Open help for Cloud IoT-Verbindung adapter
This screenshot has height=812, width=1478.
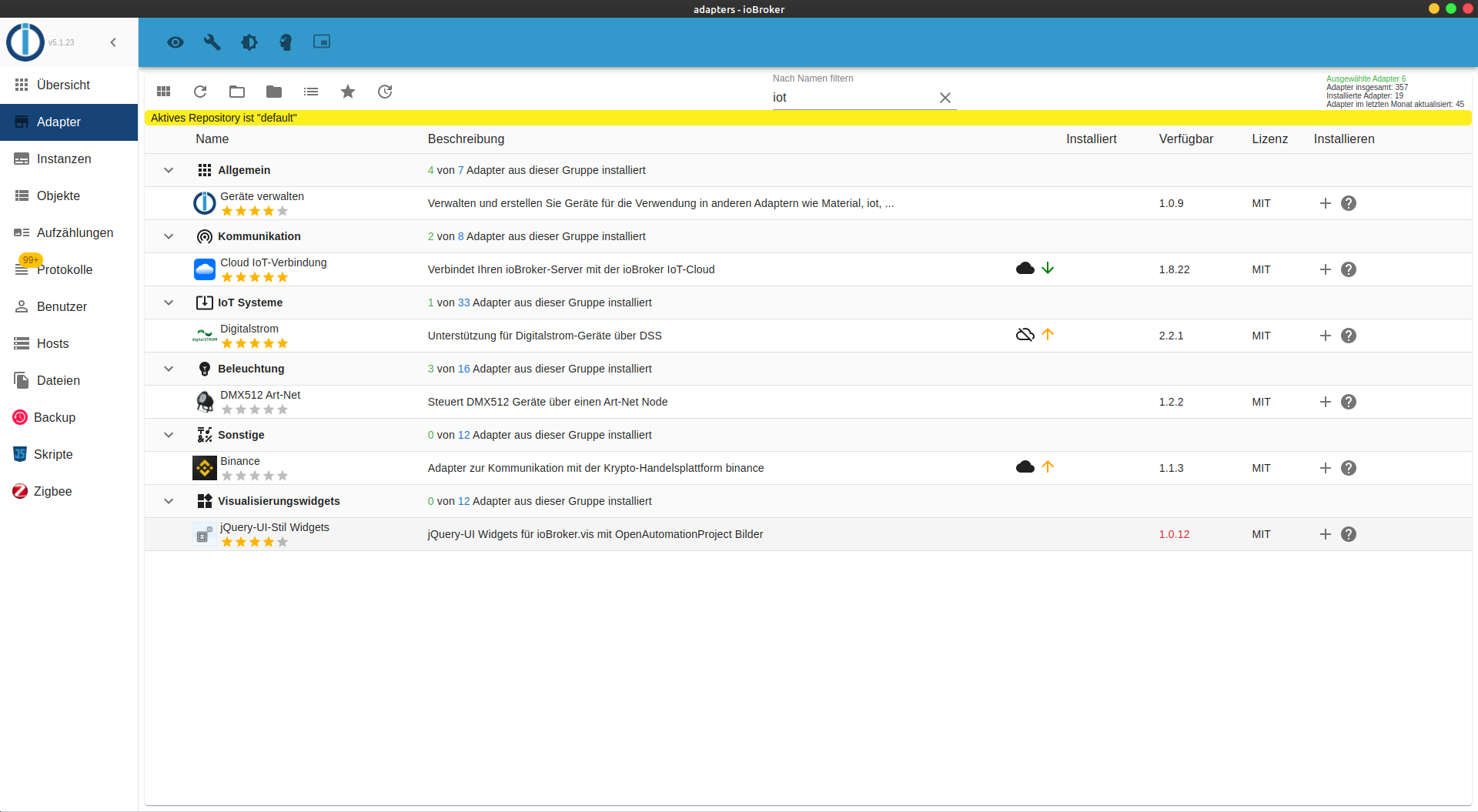tap(1349, 269)
